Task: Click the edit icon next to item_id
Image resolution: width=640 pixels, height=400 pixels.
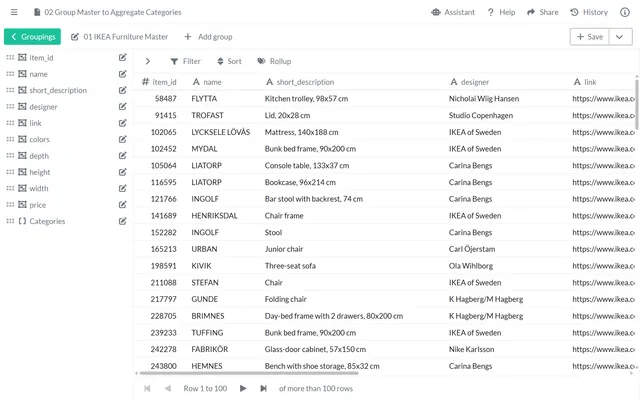Action: 123,58
